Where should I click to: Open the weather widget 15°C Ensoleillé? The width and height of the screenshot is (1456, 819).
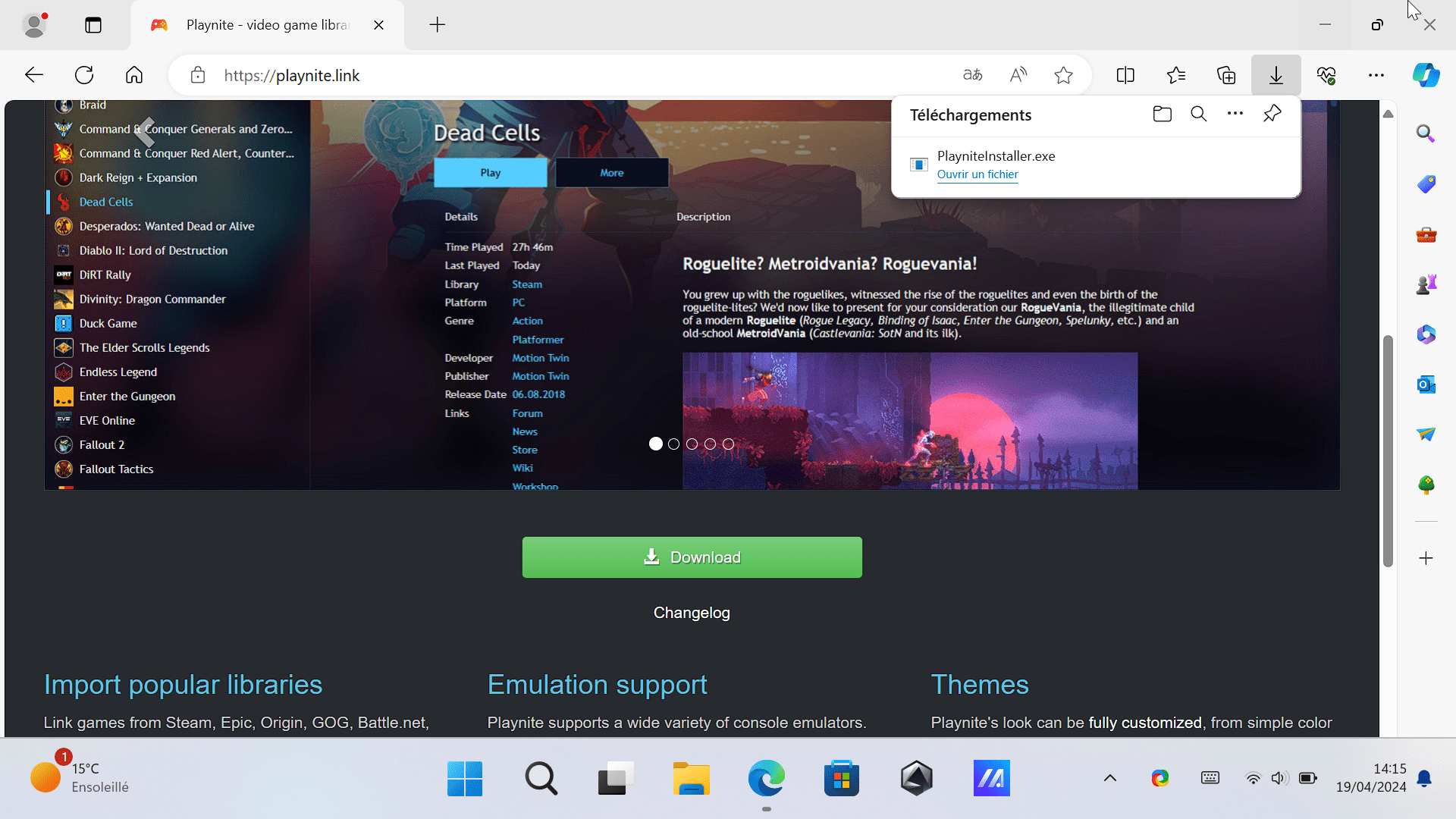click(80, 778)
